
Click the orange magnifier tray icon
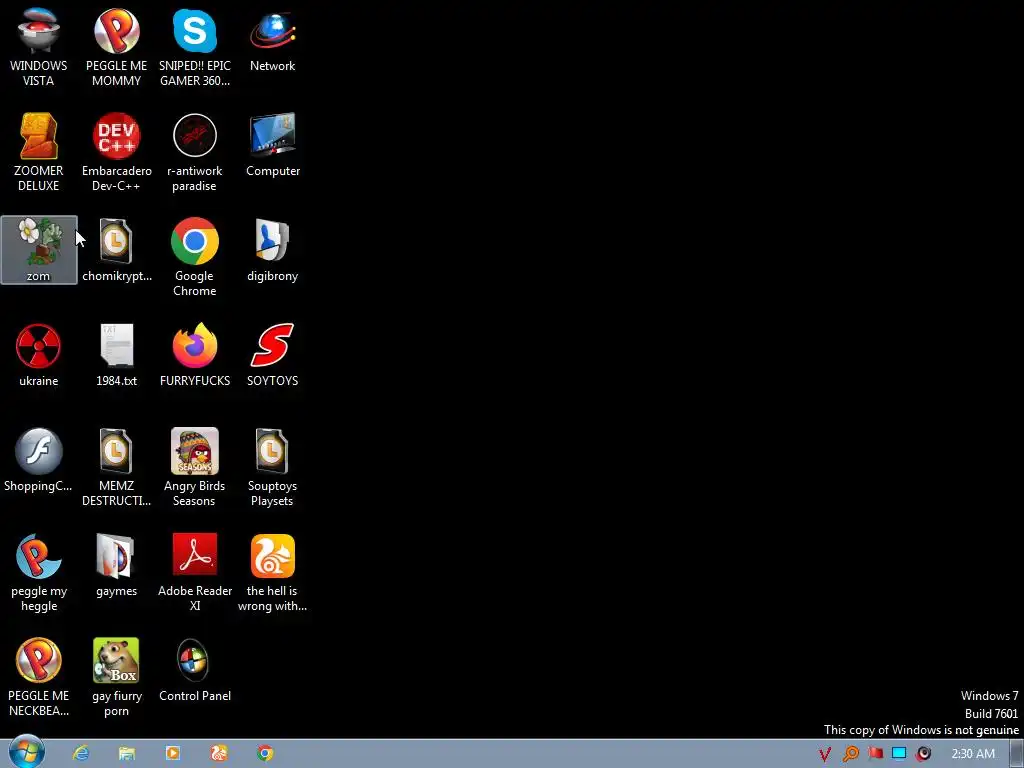click(x=850, y=754)
